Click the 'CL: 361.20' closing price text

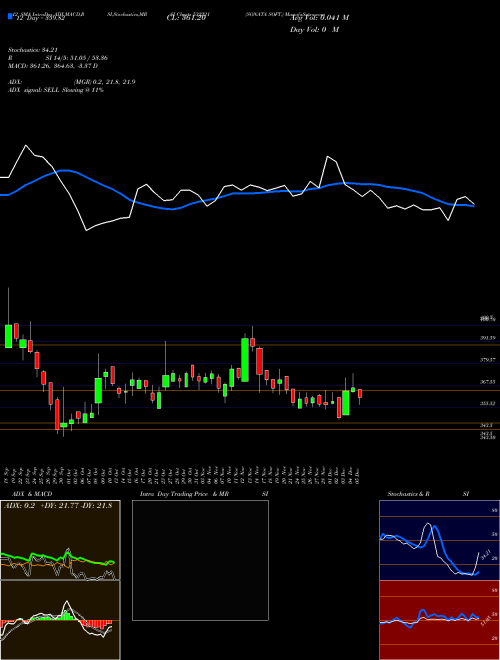[x=185, y=18]
